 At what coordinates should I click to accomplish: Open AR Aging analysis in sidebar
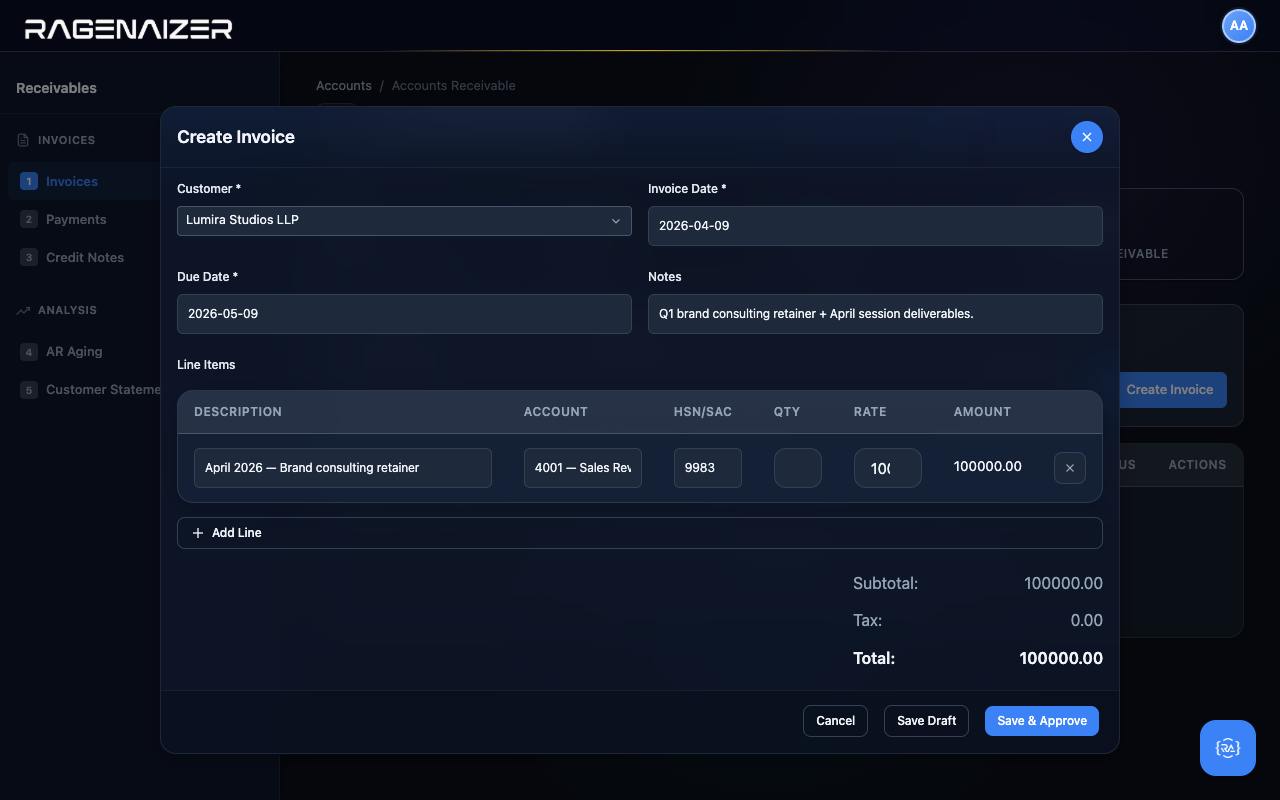tap(74, 352)
